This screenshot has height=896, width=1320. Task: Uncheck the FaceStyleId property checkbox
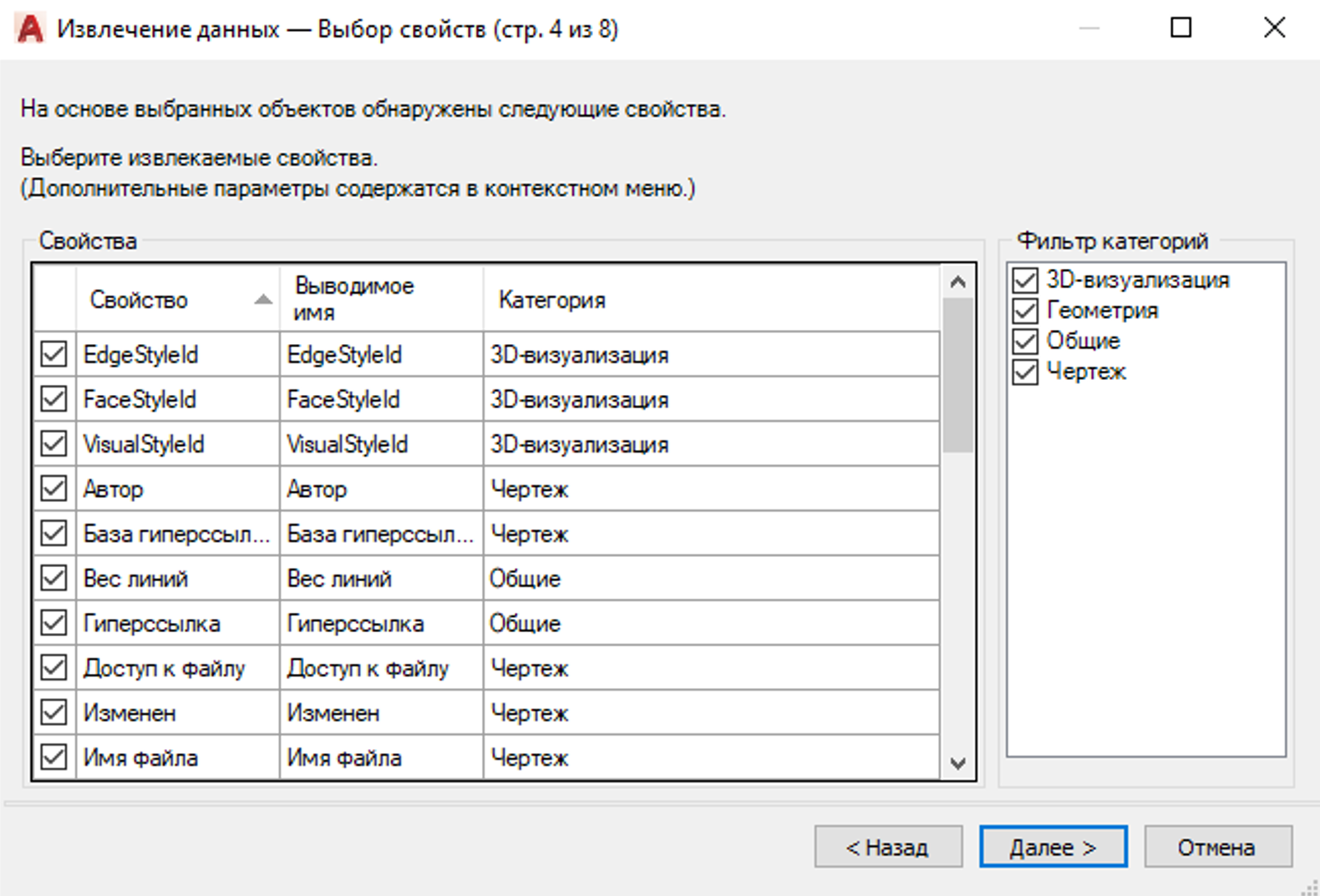click(x=54, y=399)
